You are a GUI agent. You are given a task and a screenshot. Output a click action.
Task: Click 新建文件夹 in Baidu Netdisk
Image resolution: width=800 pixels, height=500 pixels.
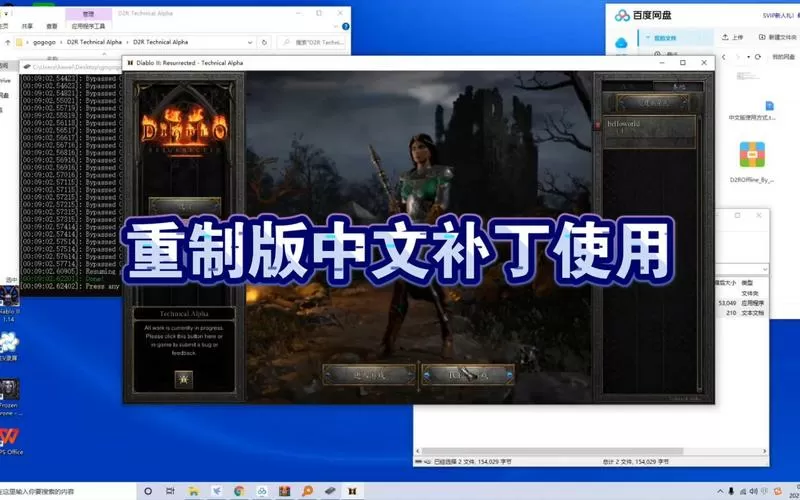click(x=778, y=37)
